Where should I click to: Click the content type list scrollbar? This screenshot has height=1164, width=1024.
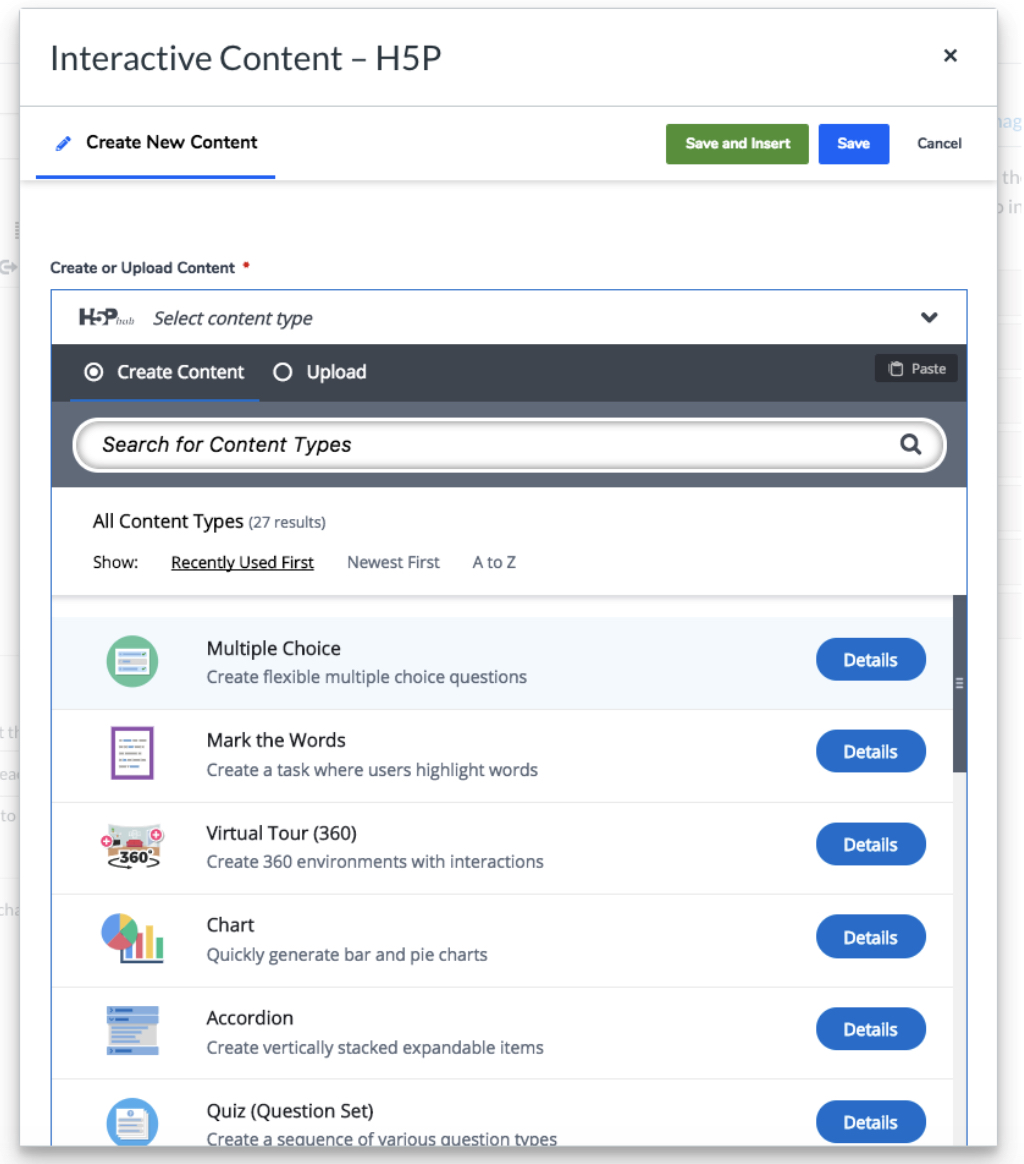tap(959, 683)
